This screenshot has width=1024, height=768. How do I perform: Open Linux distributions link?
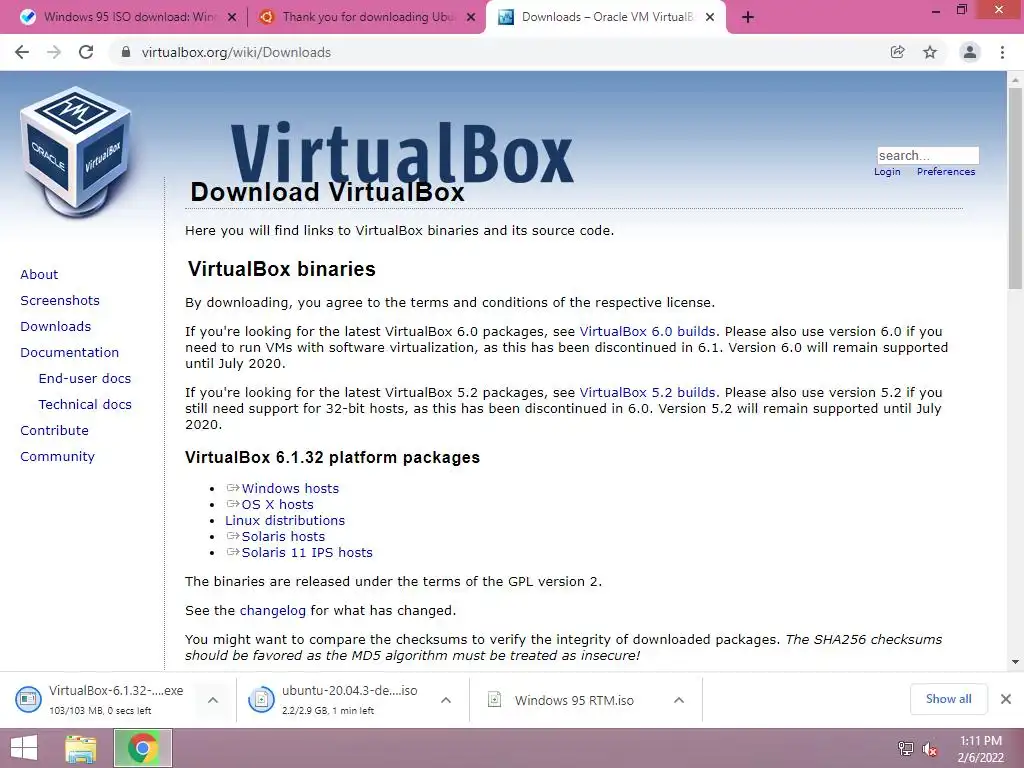click(x=285, y=520)
